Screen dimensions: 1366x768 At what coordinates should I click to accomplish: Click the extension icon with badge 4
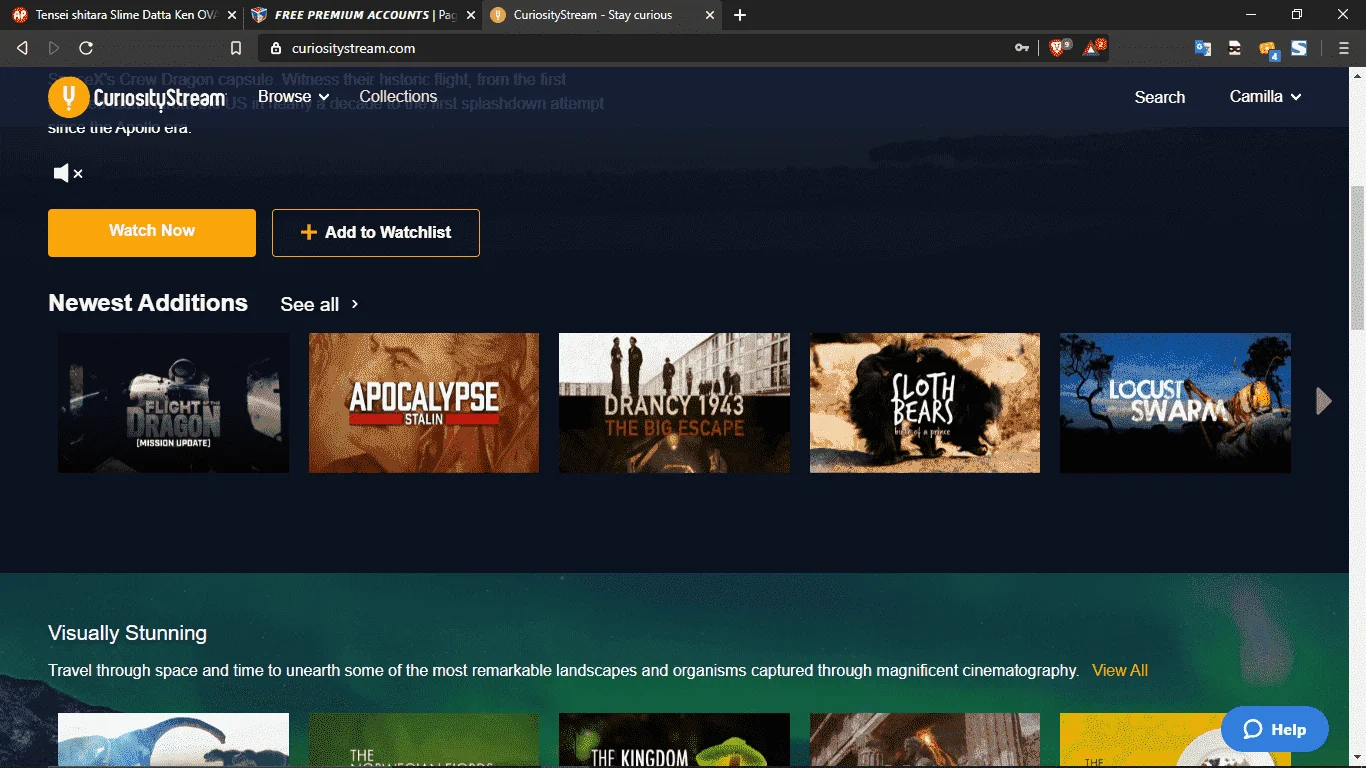pyautogui.click(x=1268, y=49)
